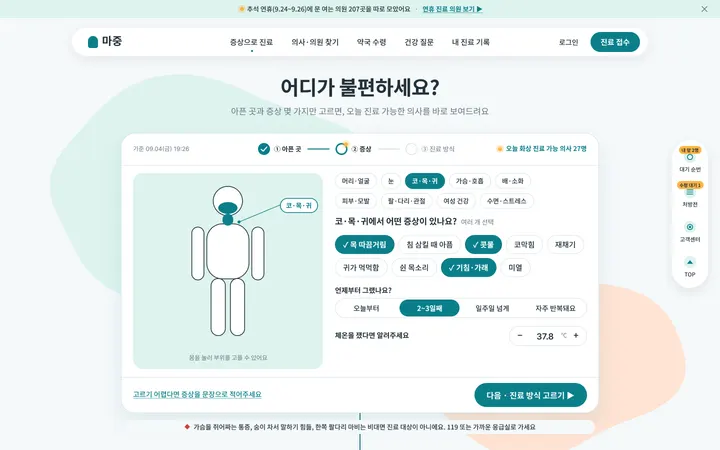This screenshot has width=720, height=450.
Task: Open the 건강 질문 nav menu
Action: click(419, 42)
